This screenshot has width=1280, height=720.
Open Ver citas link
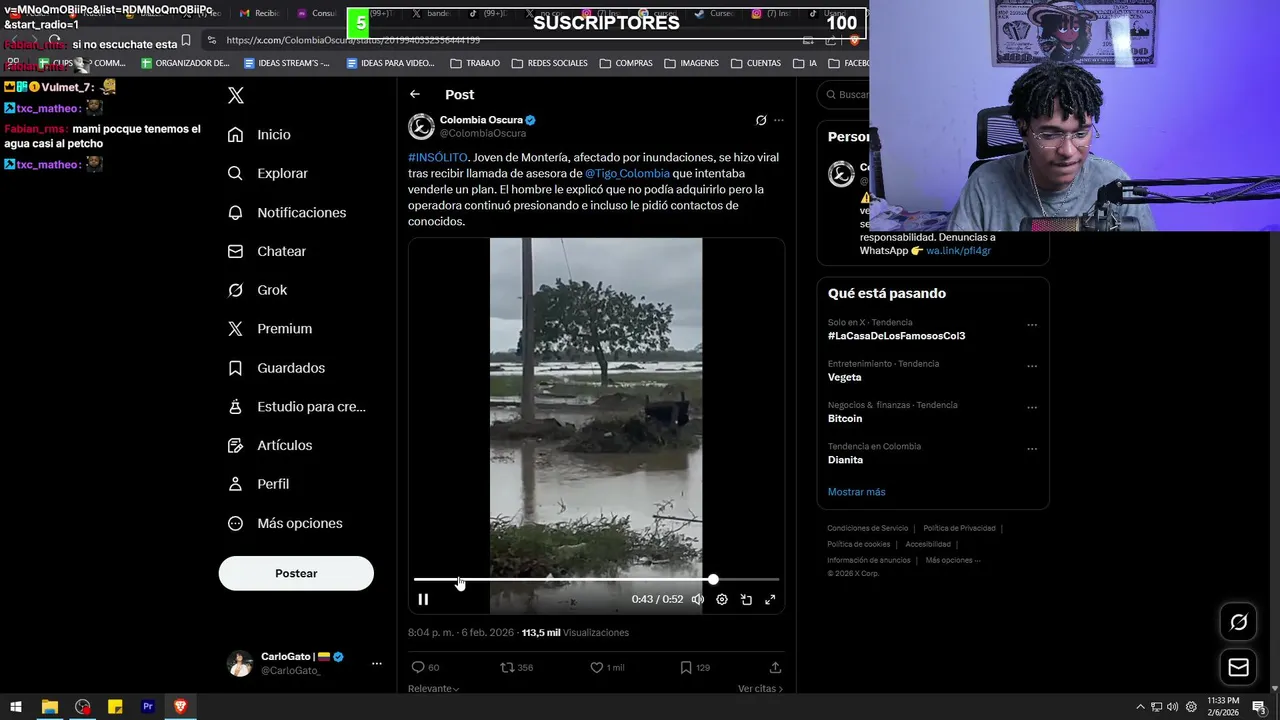click(760, 688)
